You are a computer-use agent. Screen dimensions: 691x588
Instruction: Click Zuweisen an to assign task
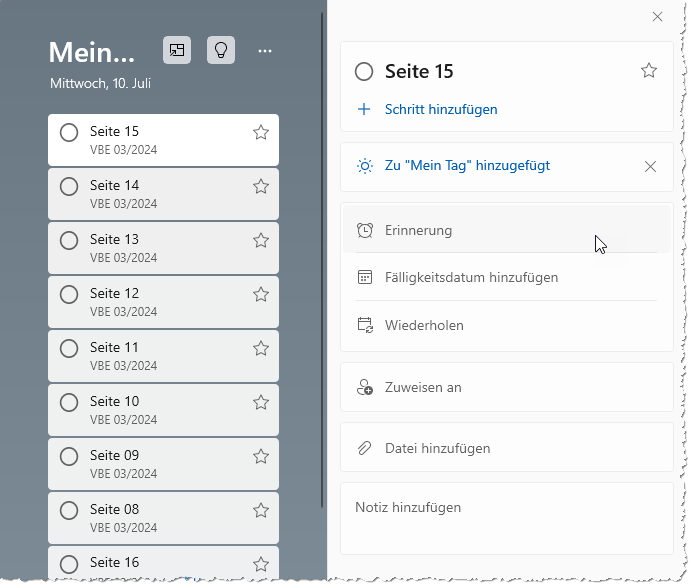click(x=423, y=387)
